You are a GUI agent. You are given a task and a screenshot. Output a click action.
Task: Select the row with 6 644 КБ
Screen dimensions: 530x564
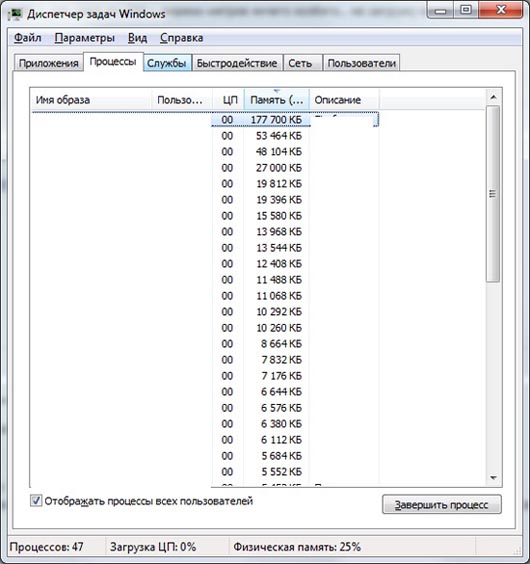pyautogui.click(x=205, y=392)
